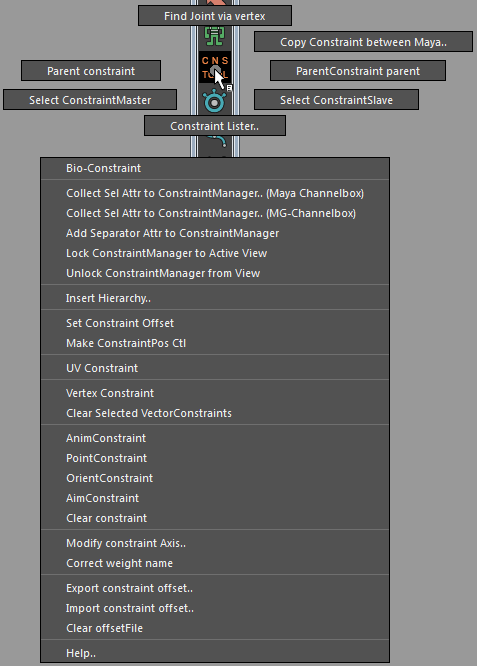Screen dimensions: 477x666
Task: Select Correct weight name
Action: 215,563
